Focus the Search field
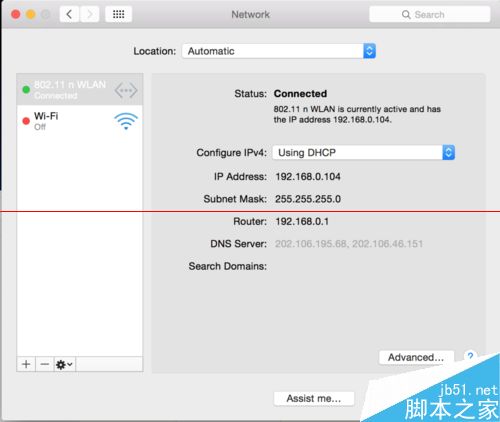This screenshot has height=422, width=500. point(430,14)
